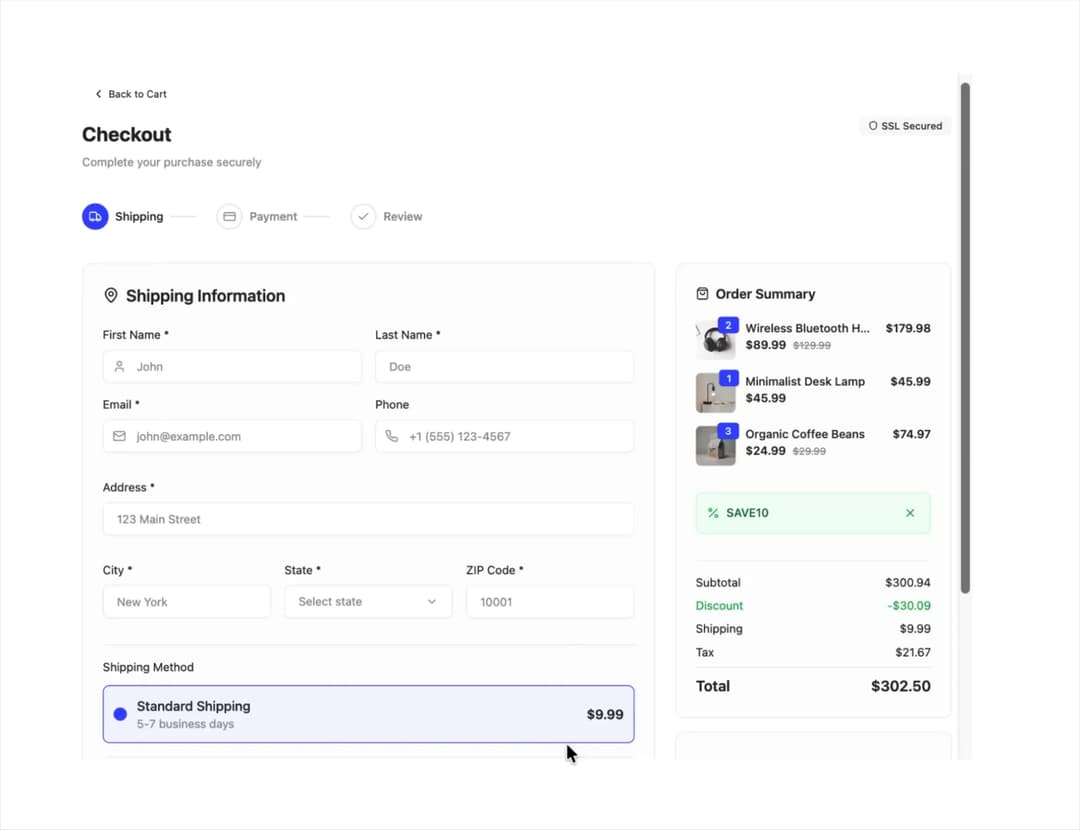Click the Minimalist Desk Lamp product name
The height and width of the screenshot is (830, 1080).
[804, 382]
